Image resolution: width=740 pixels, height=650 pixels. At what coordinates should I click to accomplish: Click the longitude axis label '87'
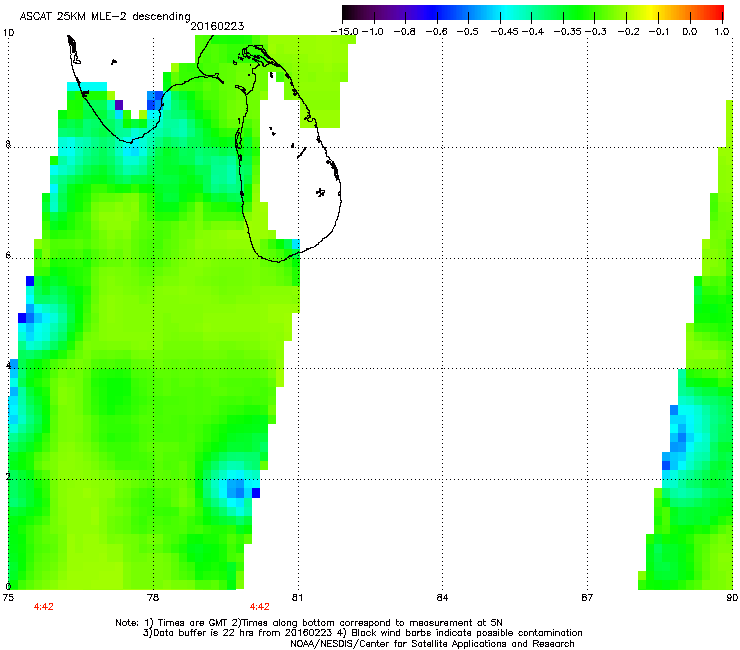coord(587,598)
